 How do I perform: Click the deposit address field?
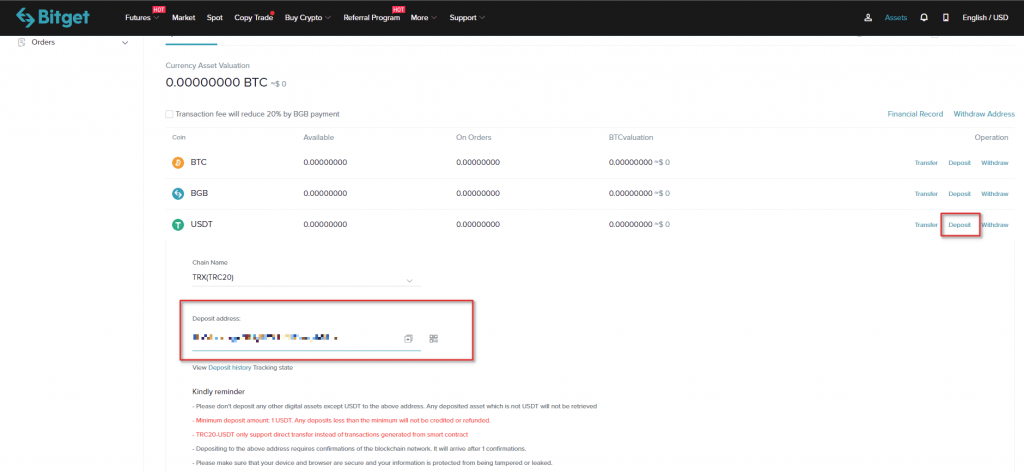click(x=306, y=338)
